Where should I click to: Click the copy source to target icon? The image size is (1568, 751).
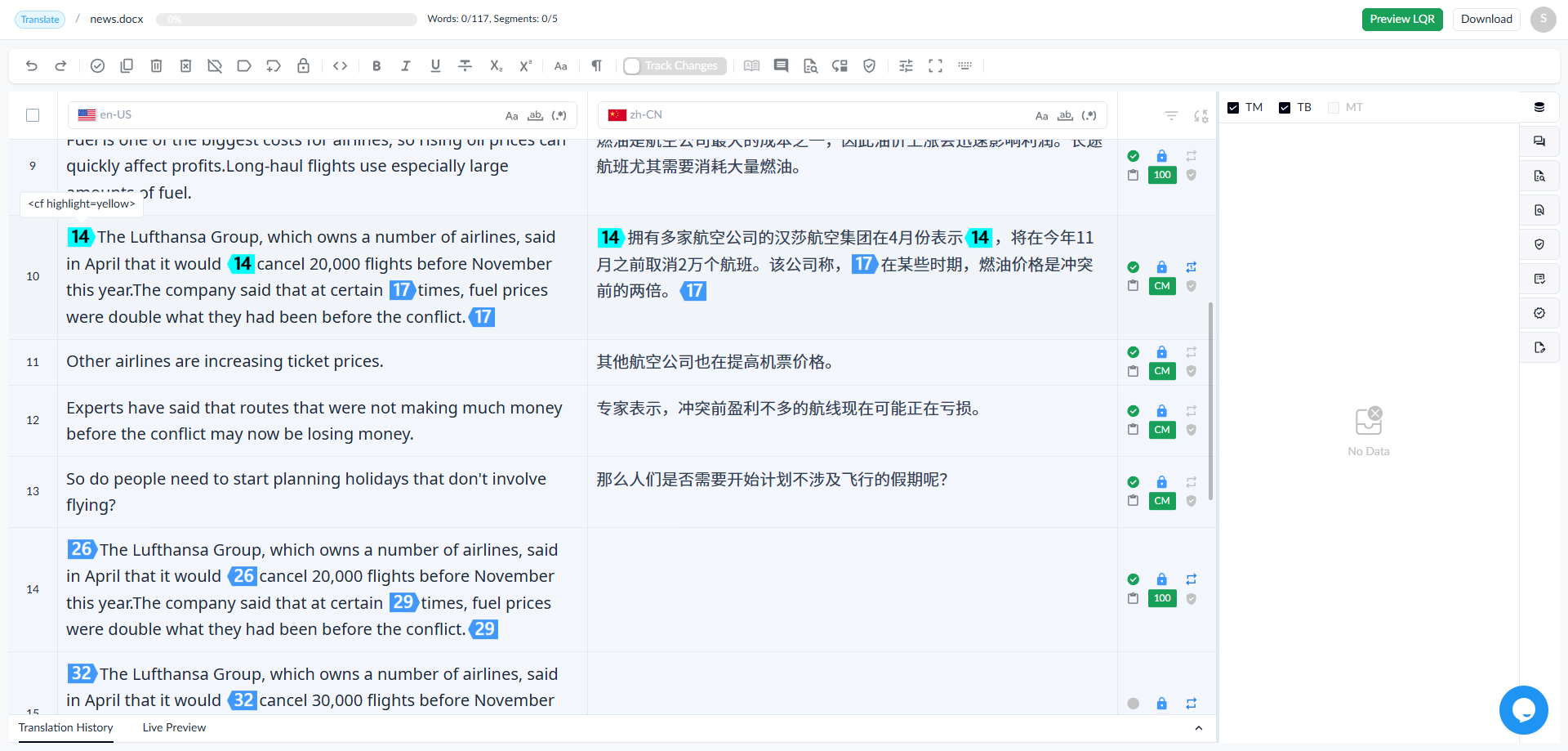pyautogui.click(x=127, y=66)
